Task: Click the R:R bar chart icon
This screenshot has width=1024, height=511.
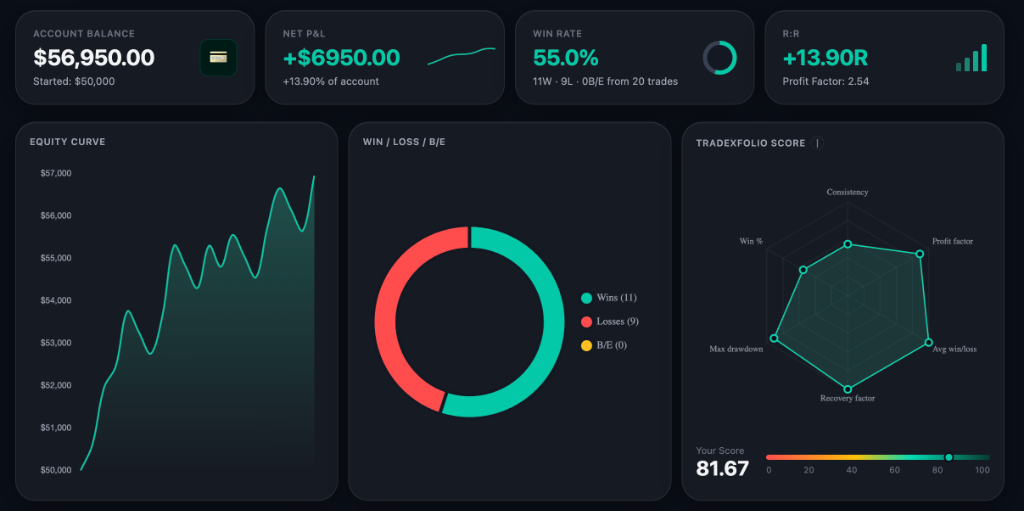Action: coord(971,58)
